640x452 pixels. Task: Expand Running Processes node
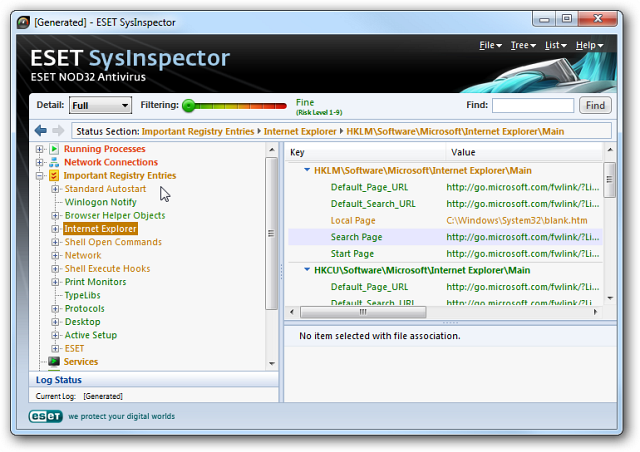coord(40,149)
